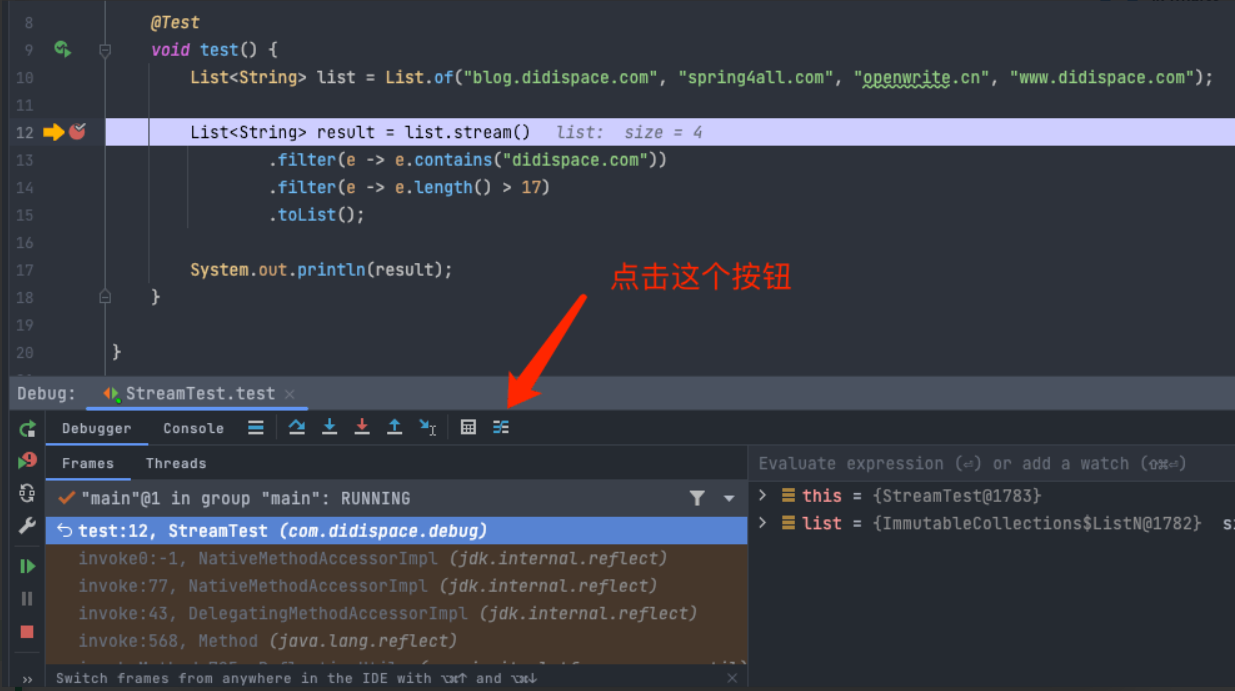Expand the 'this' variable node
Image resolution: width=1235 pixels, height=691 pixels.
pyautogui.click(x=763, y=495)
